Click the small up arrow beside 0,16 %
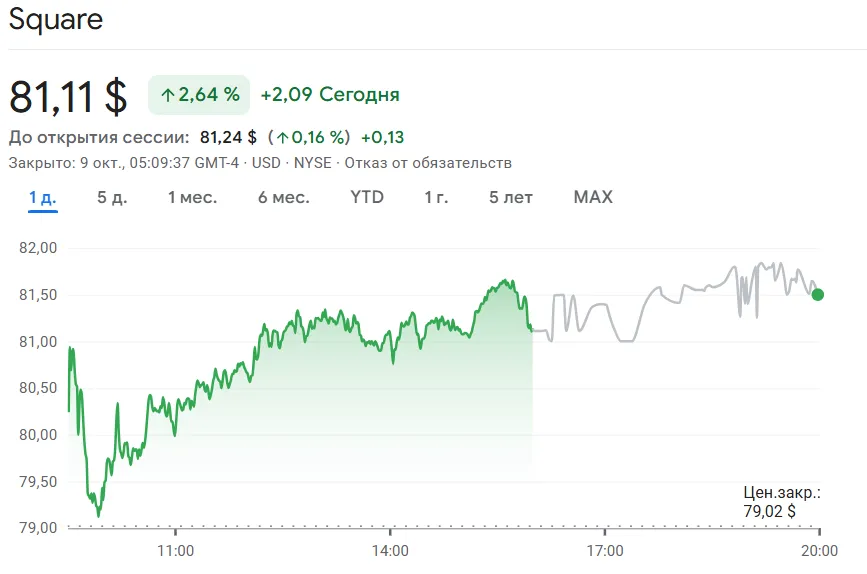 click(283, 137)
